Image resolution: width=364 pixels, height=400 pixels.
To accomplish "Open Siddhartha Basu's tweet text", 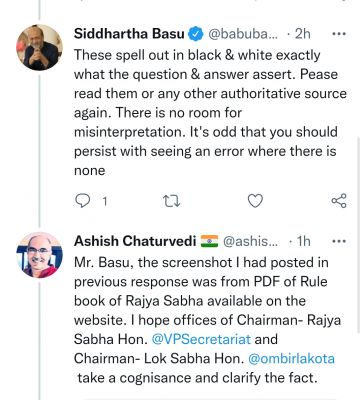I will 210,113.
